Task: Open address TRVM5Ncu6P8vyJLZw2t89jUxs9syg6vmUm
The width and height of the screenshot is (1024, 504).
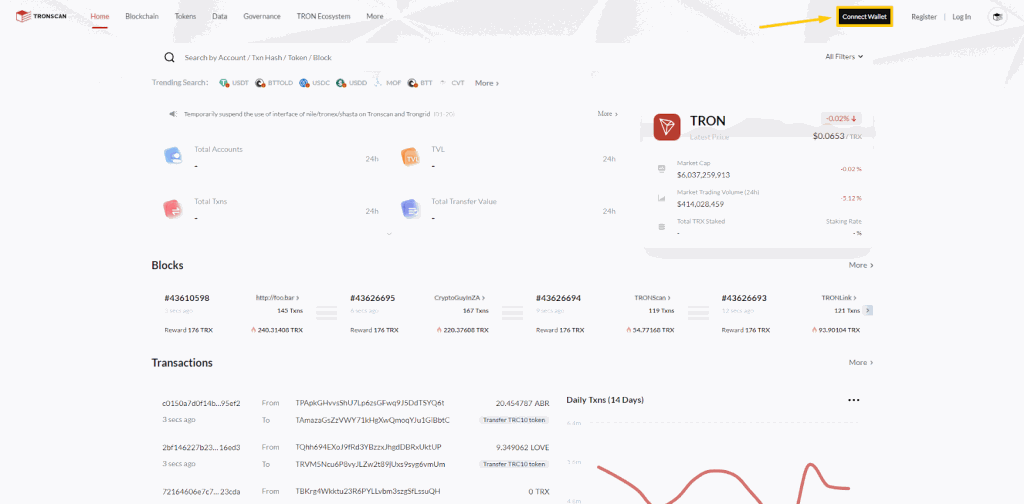Action: (x=370, y=464)
